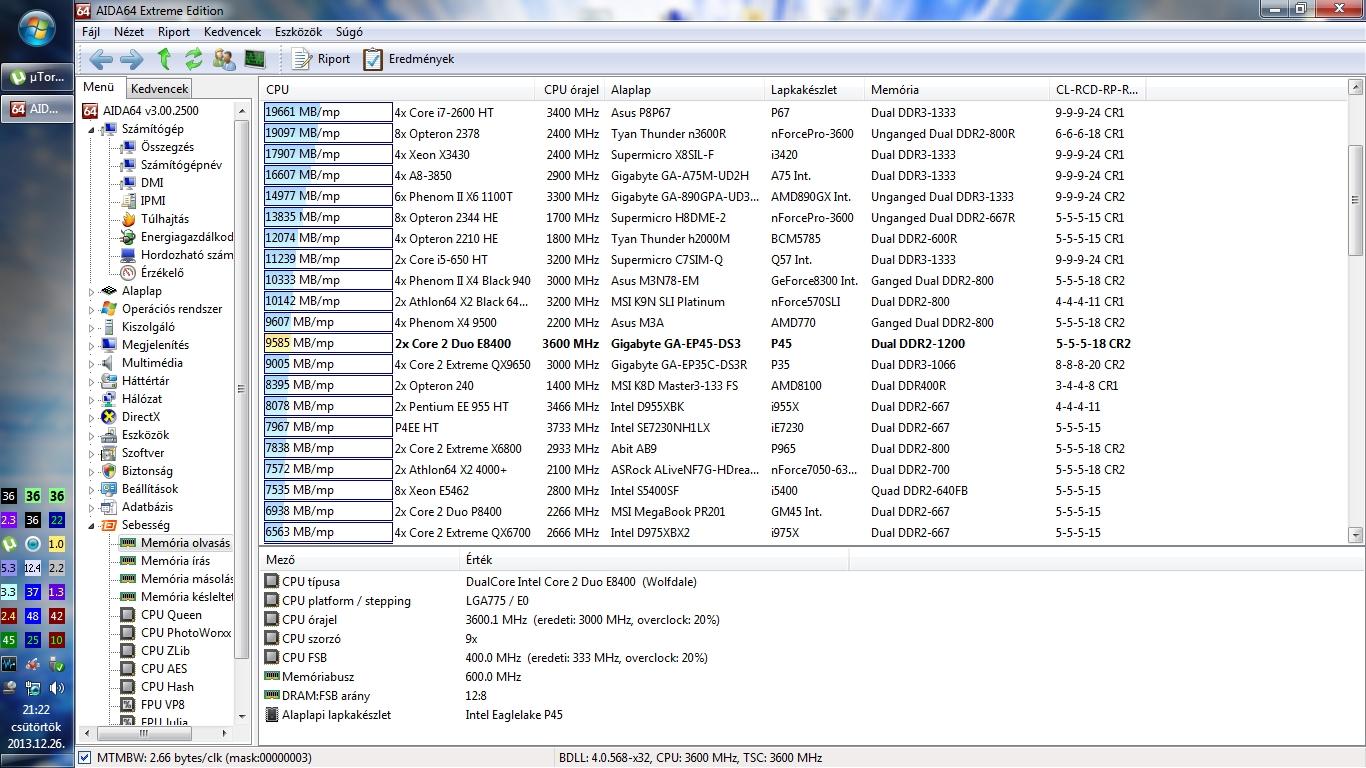The width and height of the screenshot is (1366, 768).
Task: Open the Fájl menu
Action: 91,32
